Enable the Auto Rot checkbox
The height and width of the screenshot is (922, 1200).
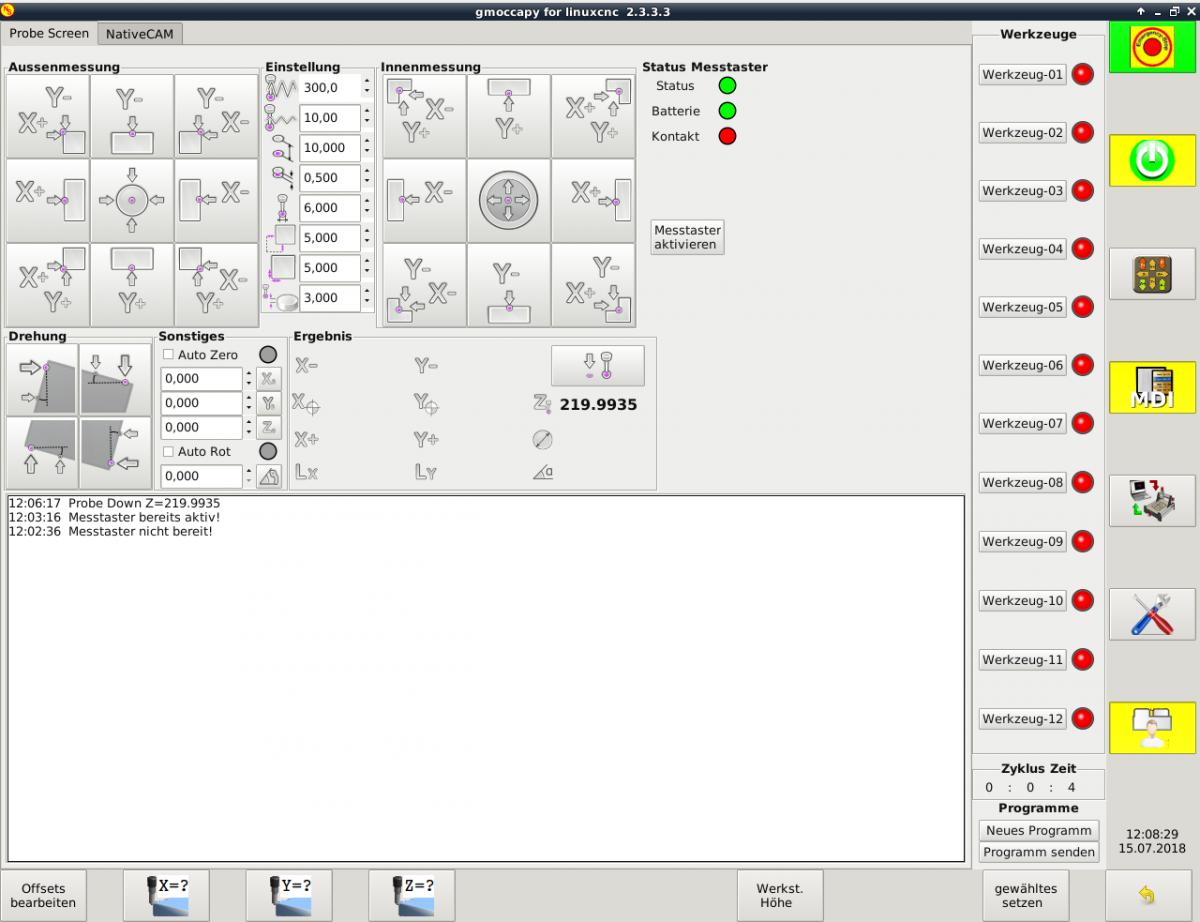point(168,451)
